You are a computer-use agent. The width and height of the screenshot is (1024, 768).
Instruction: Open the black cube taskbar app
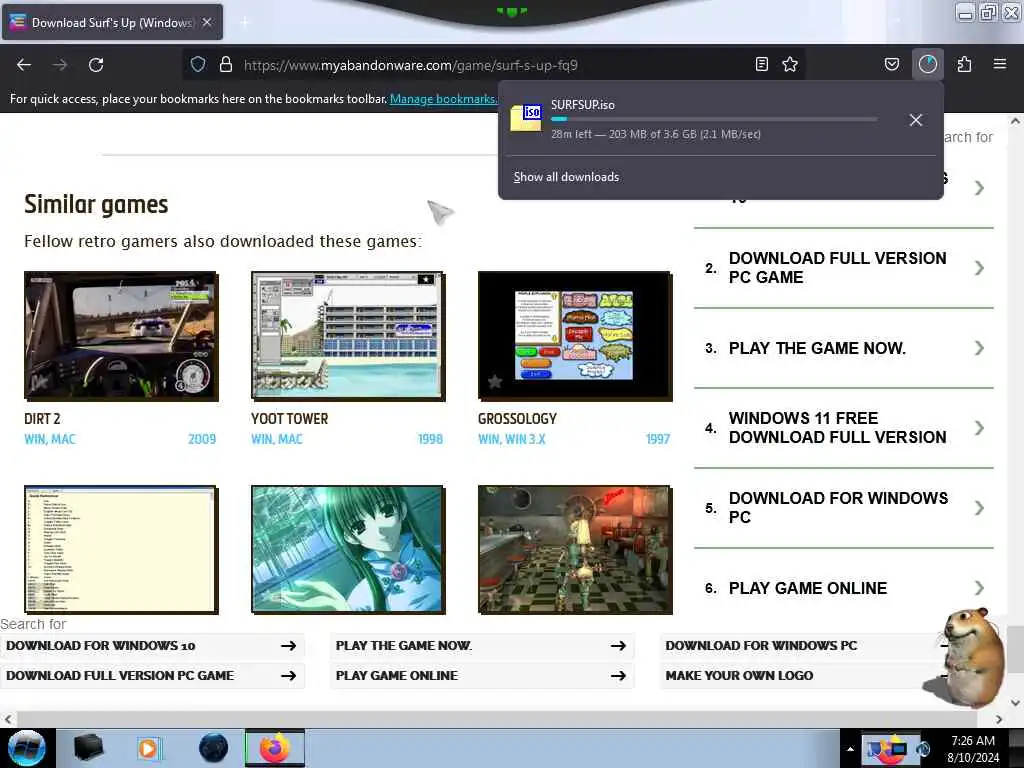[88, 748]
